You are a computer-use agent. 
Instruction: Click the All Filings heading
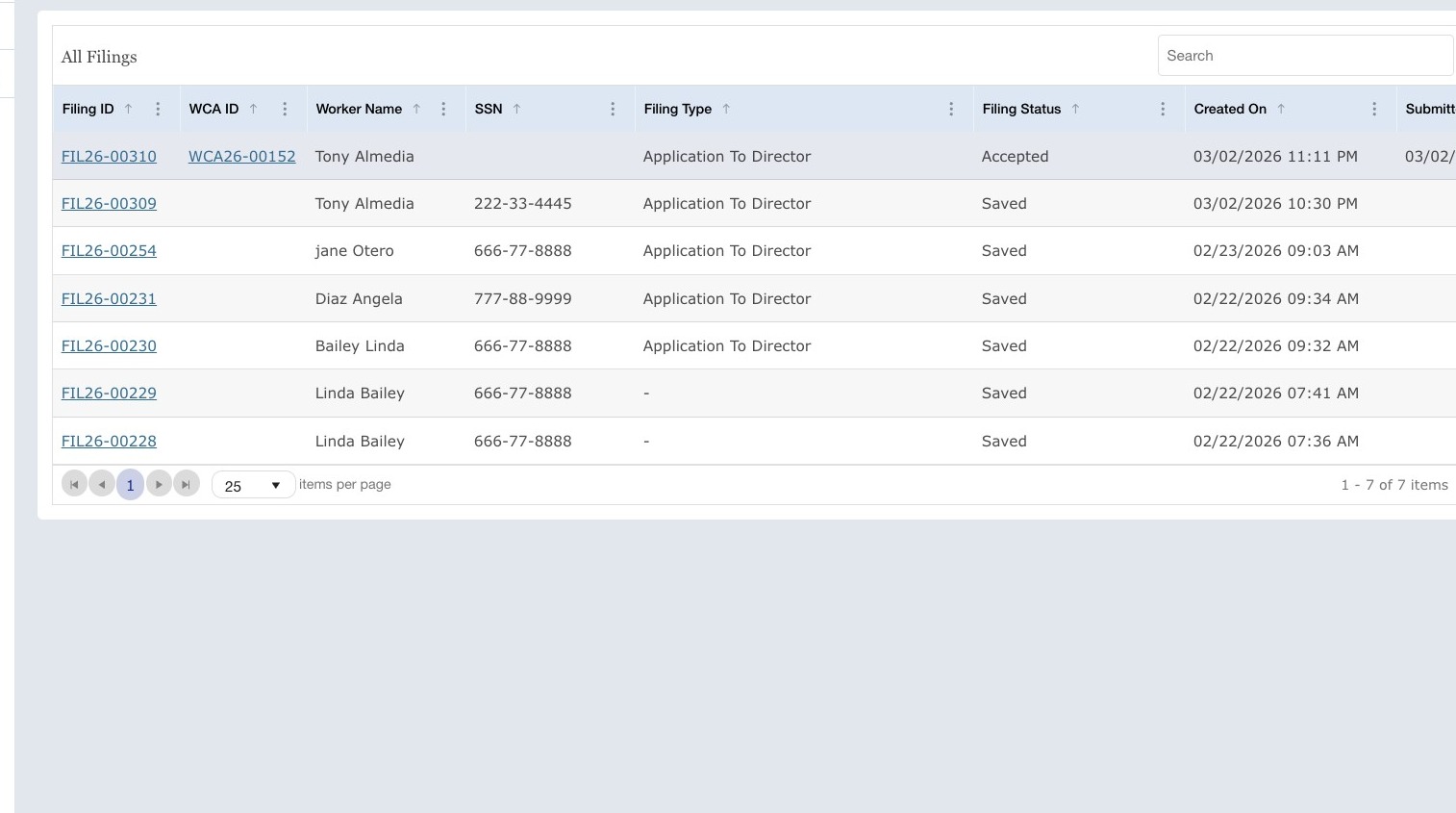pos(99,57)
